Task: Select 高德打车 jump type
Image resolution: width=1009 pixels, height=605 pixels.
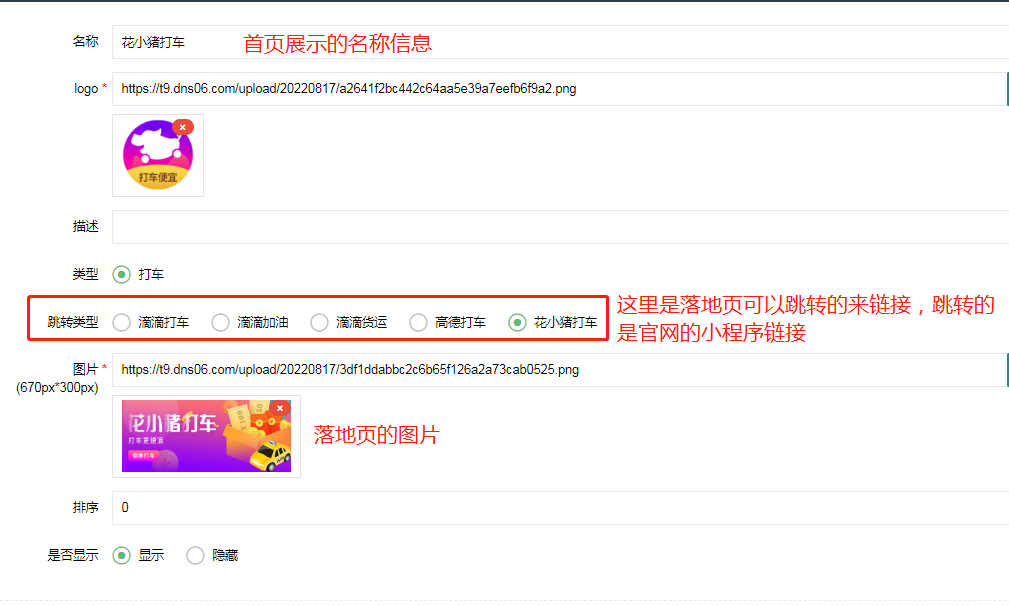Action: click(418, 322)
